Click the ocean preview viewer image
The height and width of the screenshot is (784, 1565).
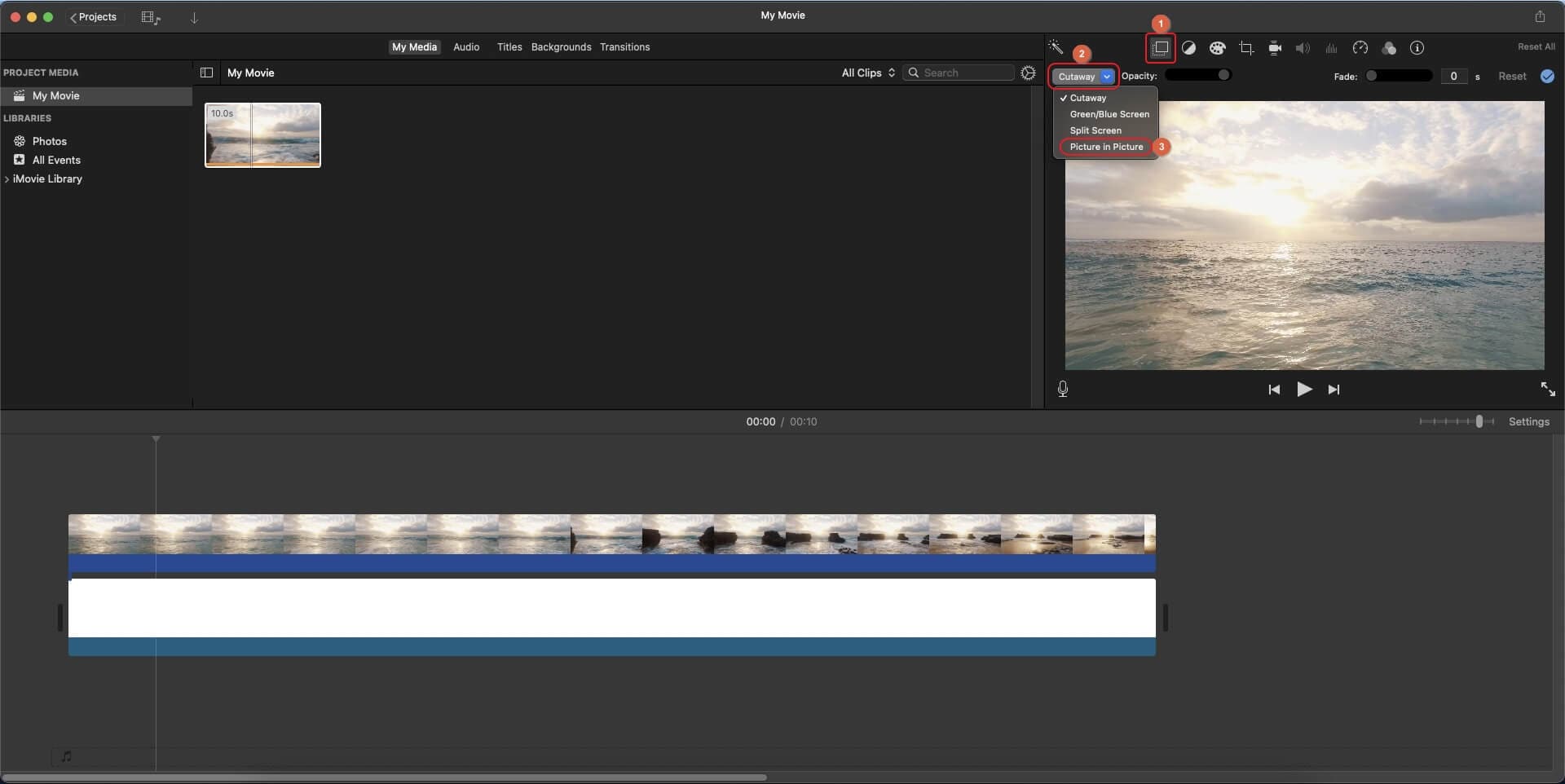tap(1304, 235)
